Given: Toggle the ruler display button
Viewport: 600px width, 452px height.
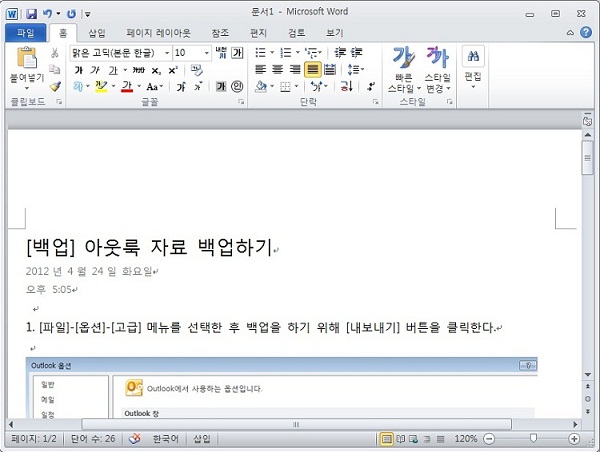Looking at the screenshot, I should (587, 121).
